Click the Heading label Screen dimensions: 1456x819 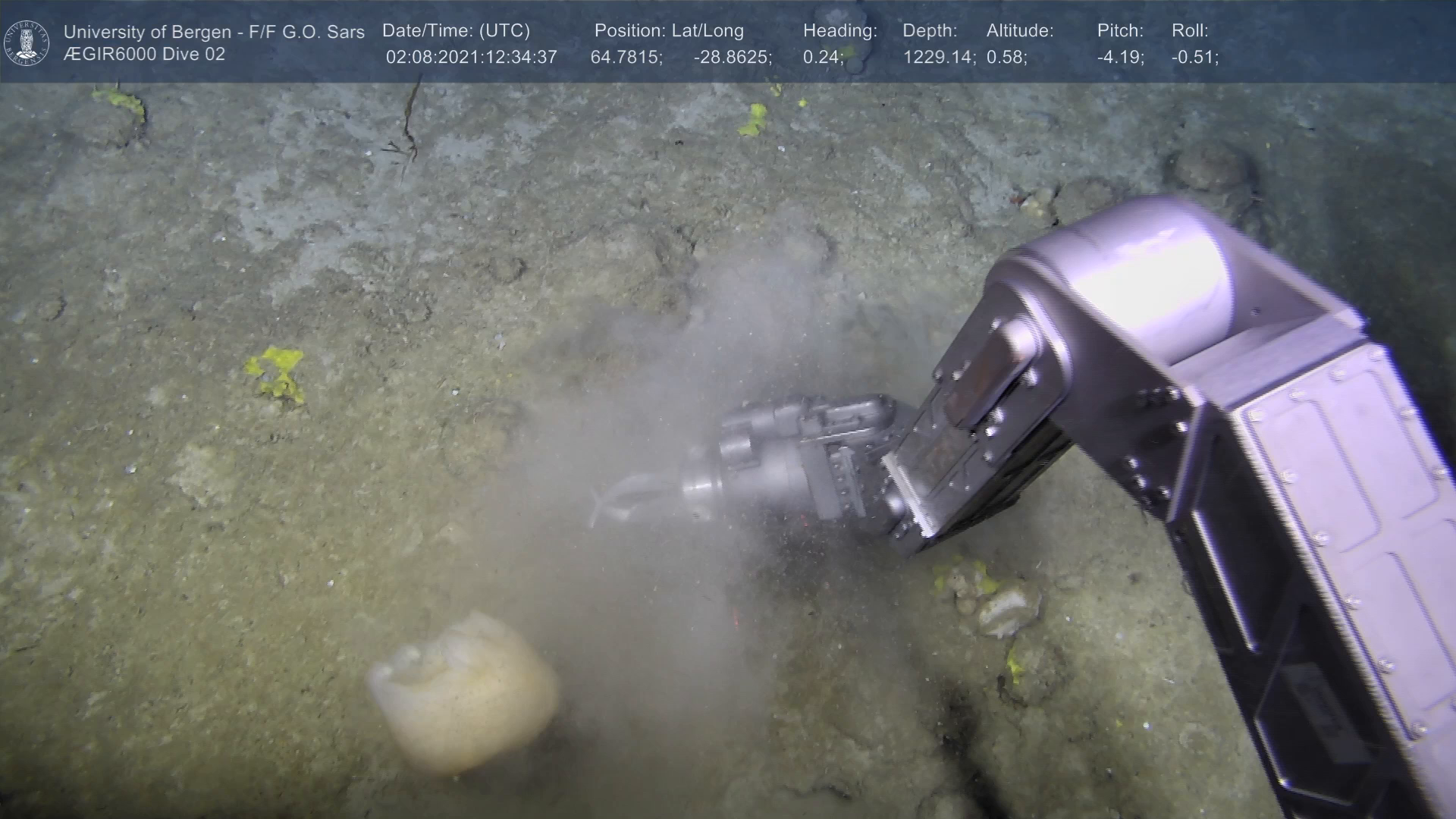point(839,31)
